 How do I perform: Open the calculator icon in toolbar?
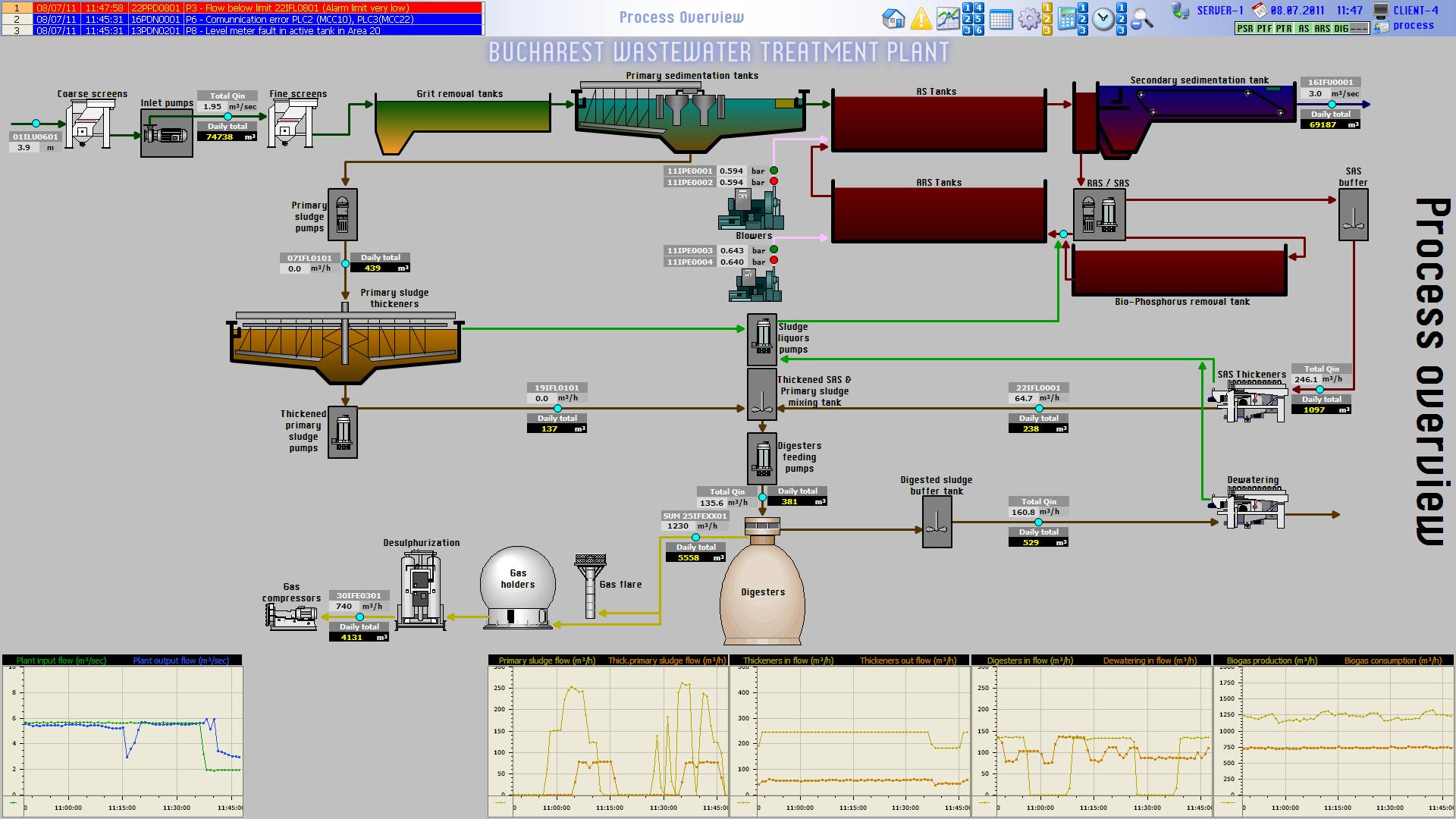pyautogui.click(x=1067, y=19)
